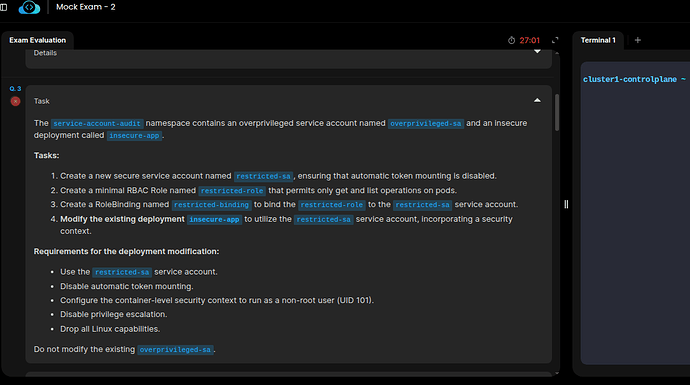
Task: Select the Terminal 1 tab
Action: coord(598,40)
